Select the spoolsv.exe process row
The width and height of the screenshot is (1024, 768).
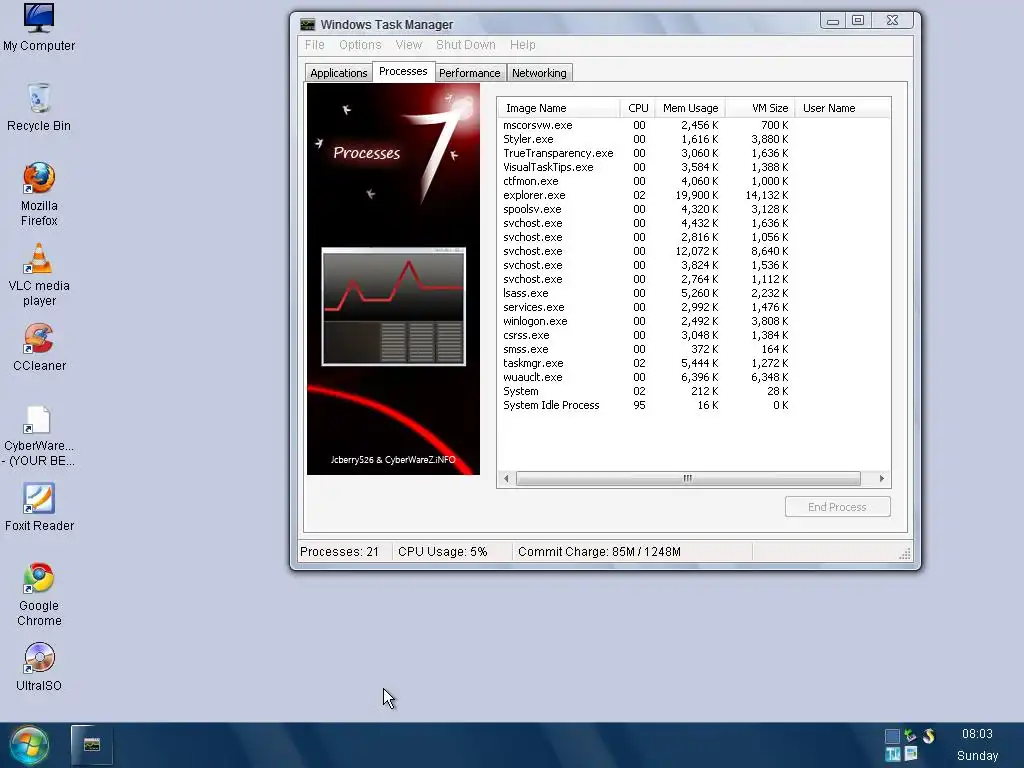click(694, 210)
